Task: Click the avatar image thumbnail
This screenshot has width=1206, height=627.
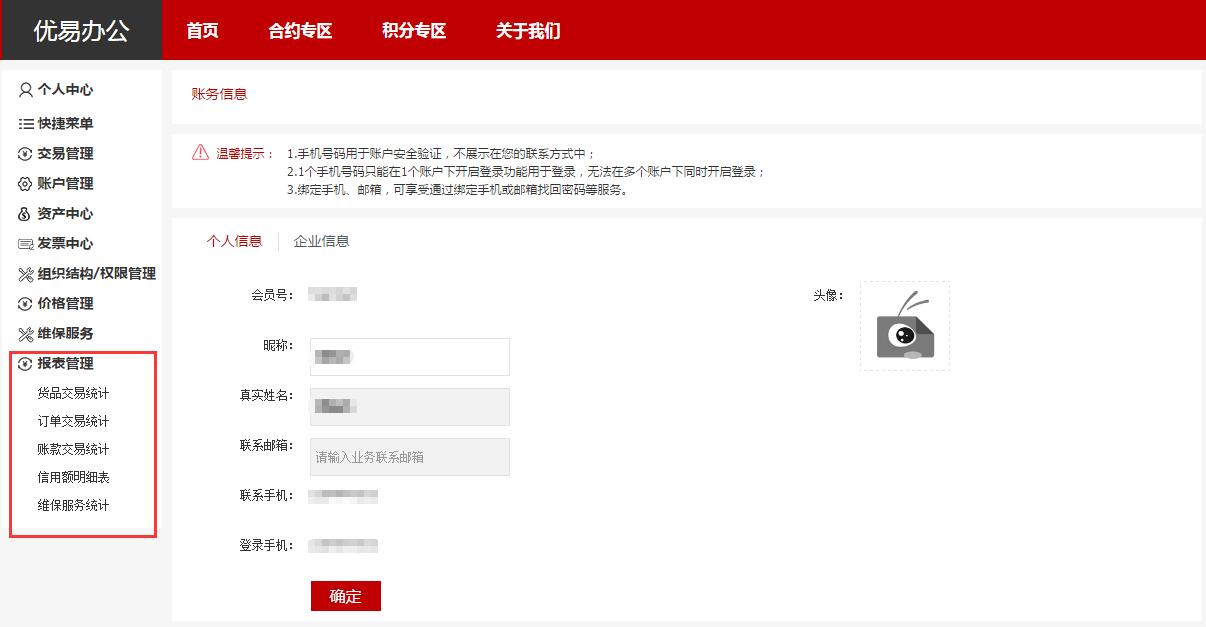Action: [x=905, y=326]
